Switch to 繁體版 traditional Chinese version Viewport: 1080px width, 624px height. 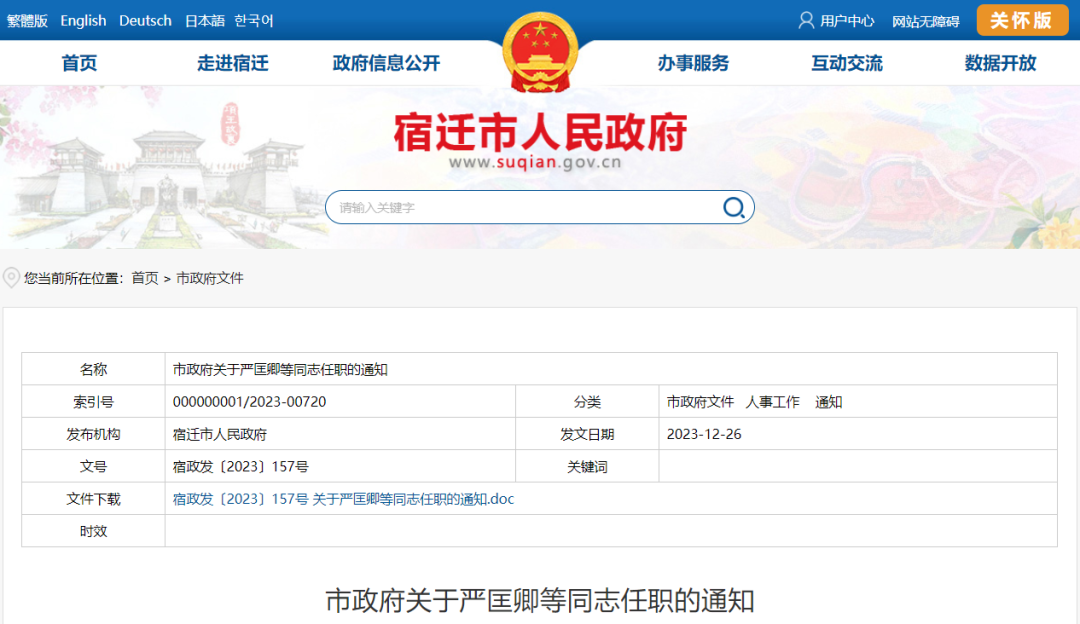(29, 20)
